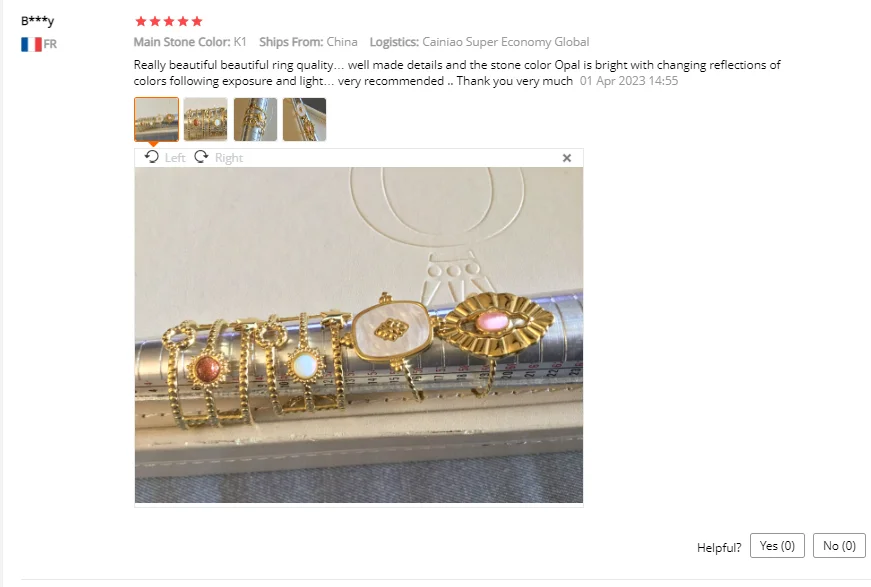Open the second review photo thumbnail
871x587 pixels.
(x=206, y=119)
